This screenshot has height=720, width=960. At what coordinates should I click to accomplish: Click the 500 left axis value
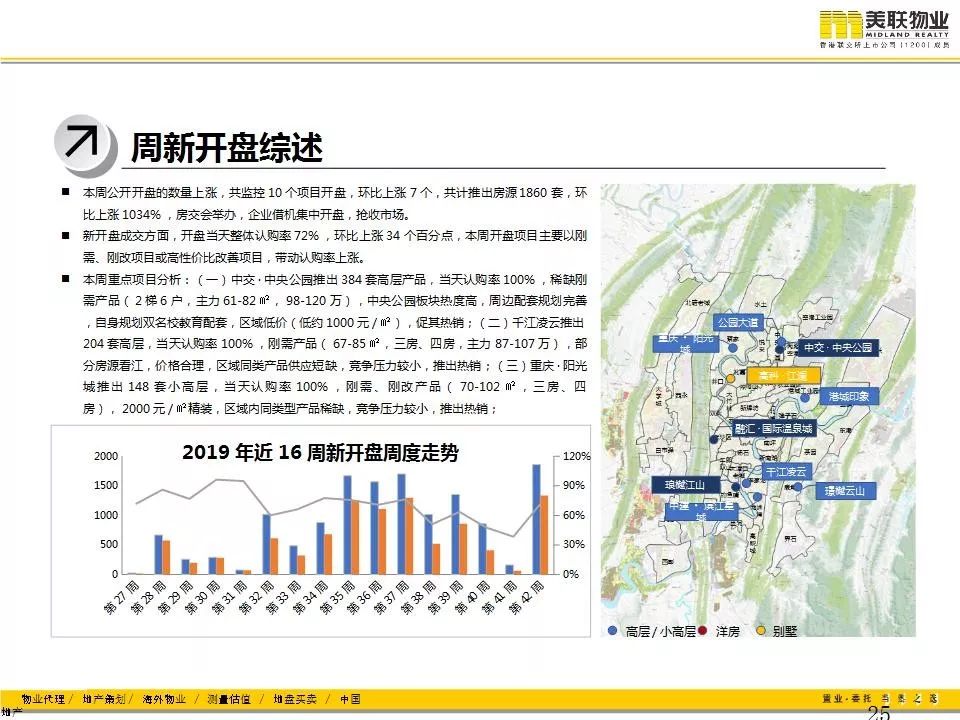109,544
